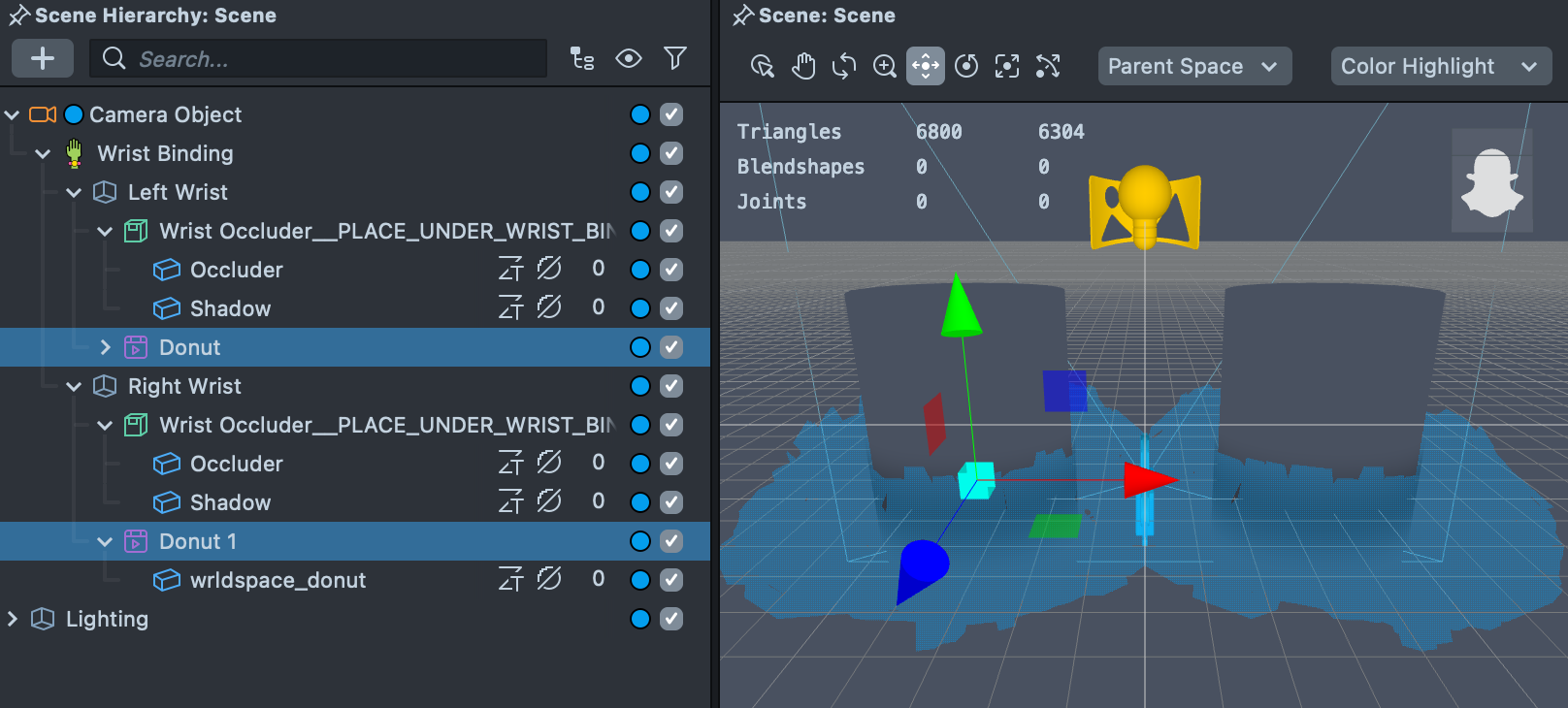The height and width of the screenshot is (708, 1568).
Task: Open the Parent Space dropdown
Action: coord(1193,66)
